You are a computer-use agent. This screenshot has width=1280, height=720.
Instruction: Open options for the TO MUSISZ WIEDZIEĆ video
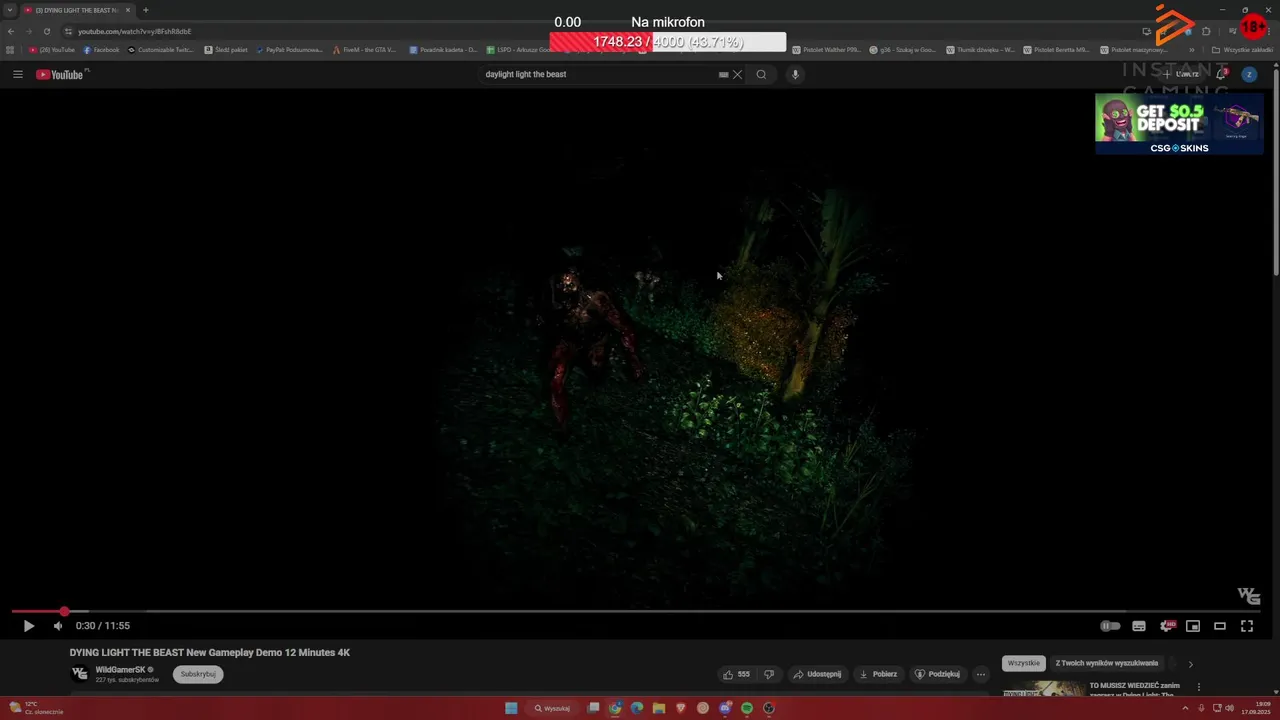pos(1199,687)
